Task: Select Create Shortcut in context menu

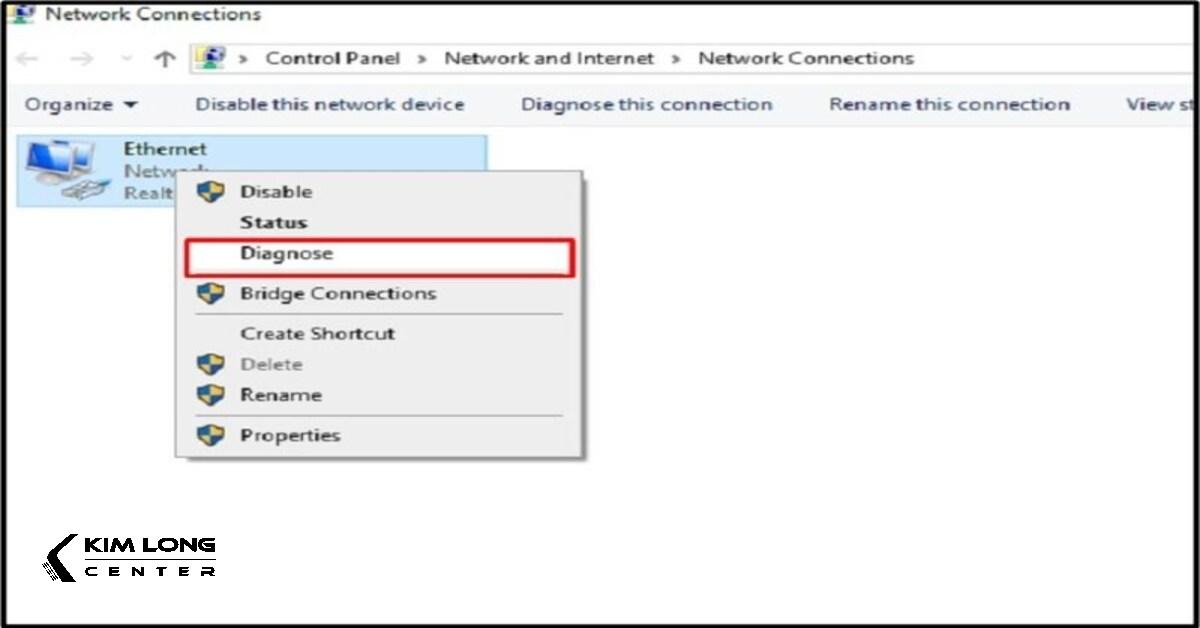Action: click(317, 334)
